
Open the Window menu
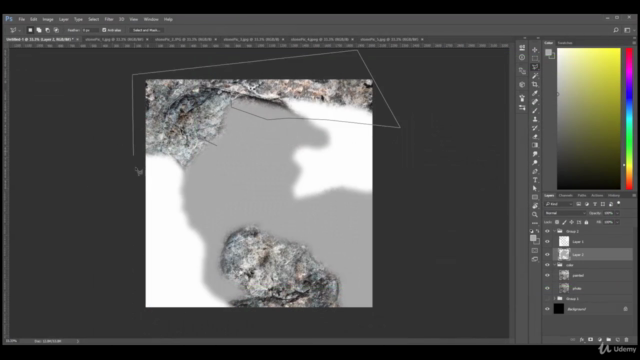151,19
